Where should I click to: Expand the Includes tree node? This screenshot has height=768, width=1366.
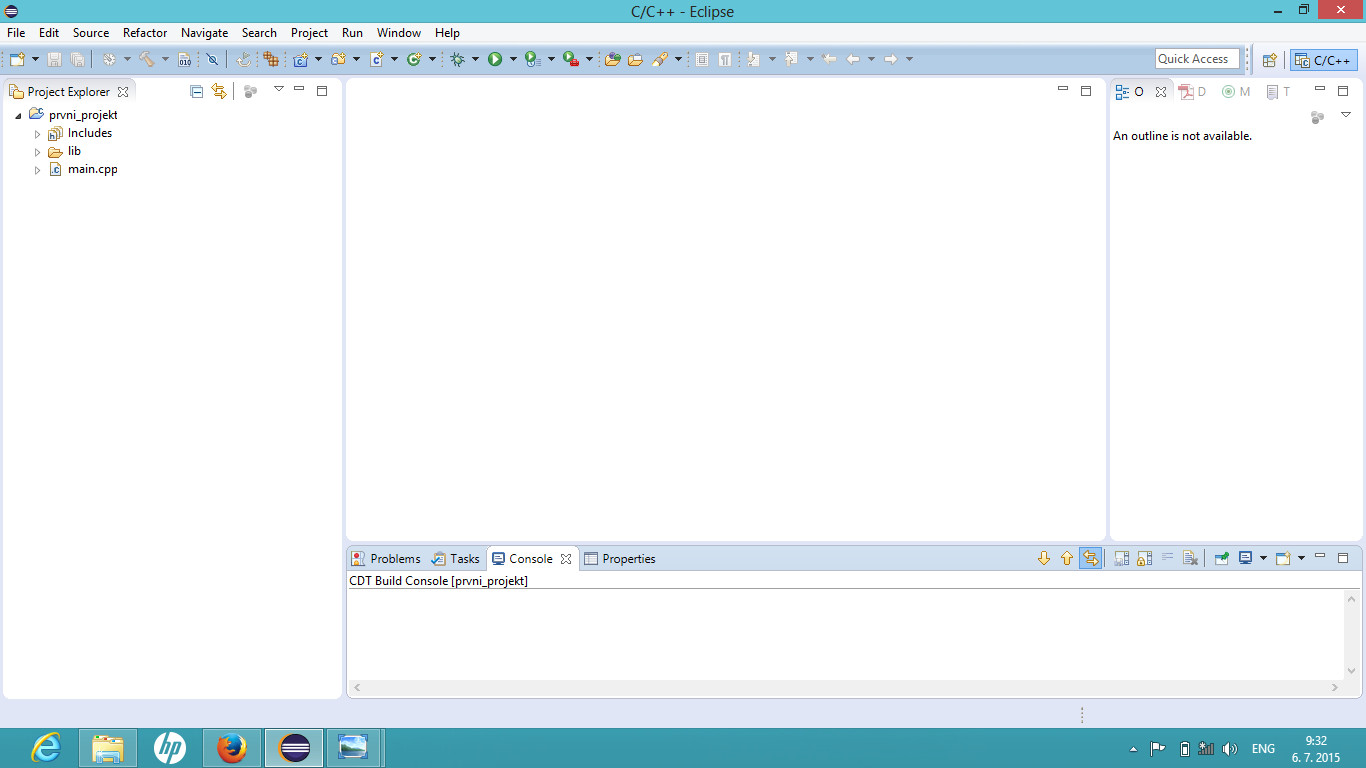coord(38,134)
